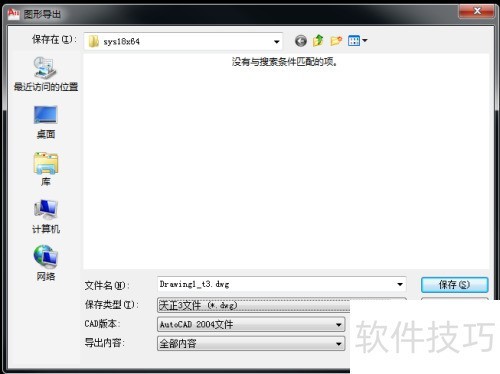Select Desktop (桌面) in sidebar
500x374 pixels.
[x=46, y=122]
